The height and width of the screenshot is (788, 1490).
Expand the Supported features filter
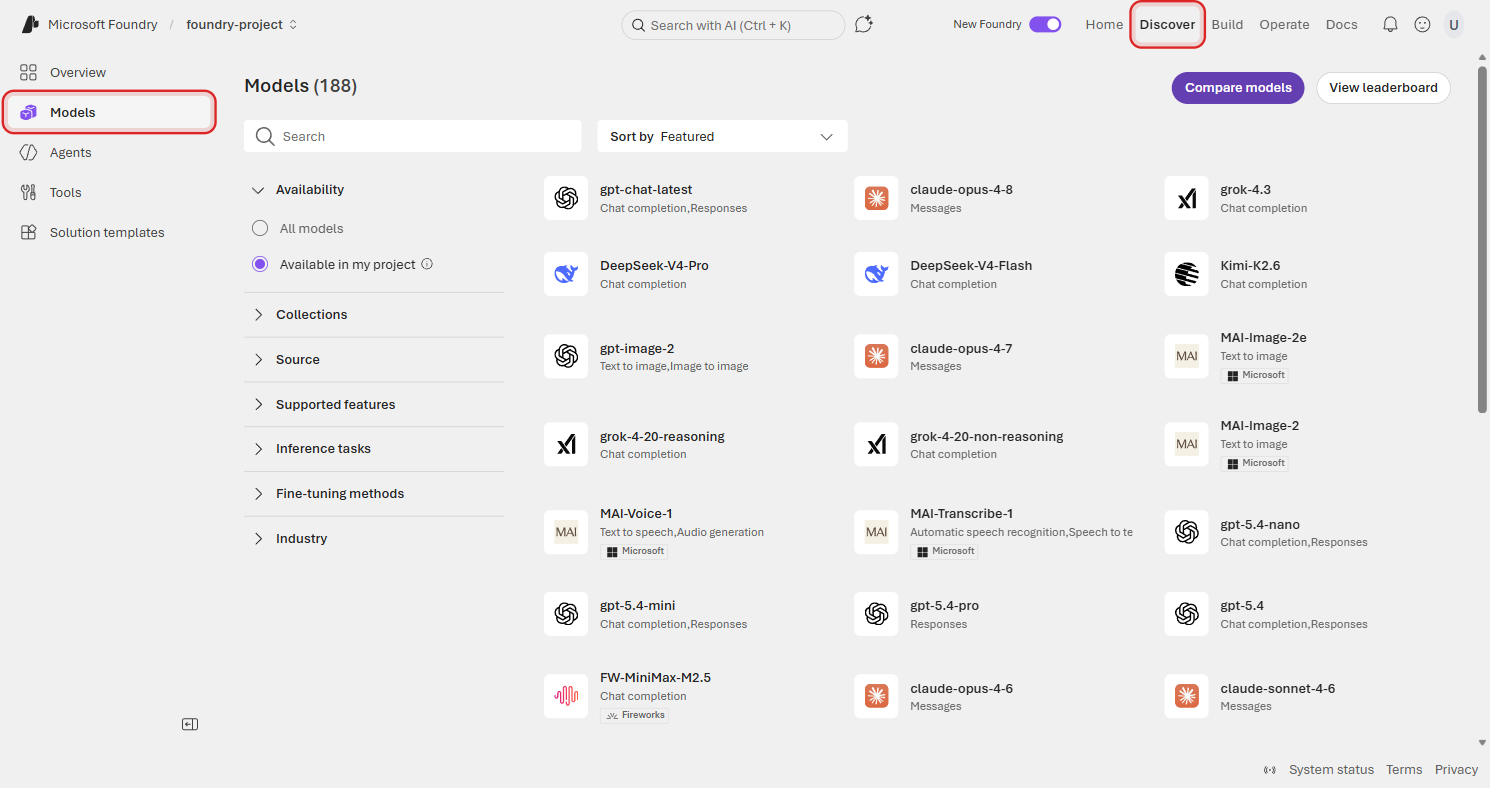(374, 404)
